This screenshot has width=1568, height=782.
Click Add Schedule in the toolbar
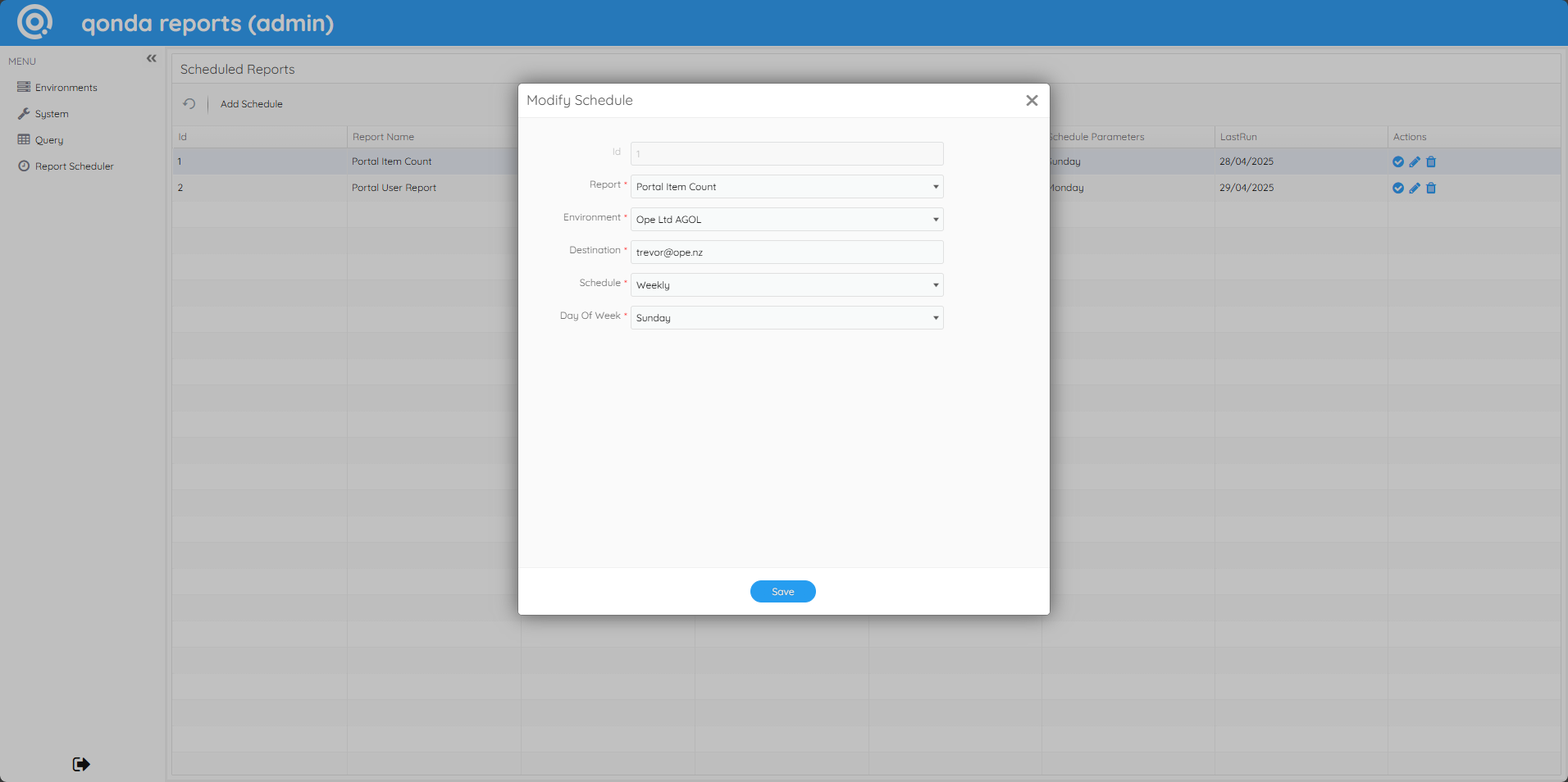(x=251, y=104)
